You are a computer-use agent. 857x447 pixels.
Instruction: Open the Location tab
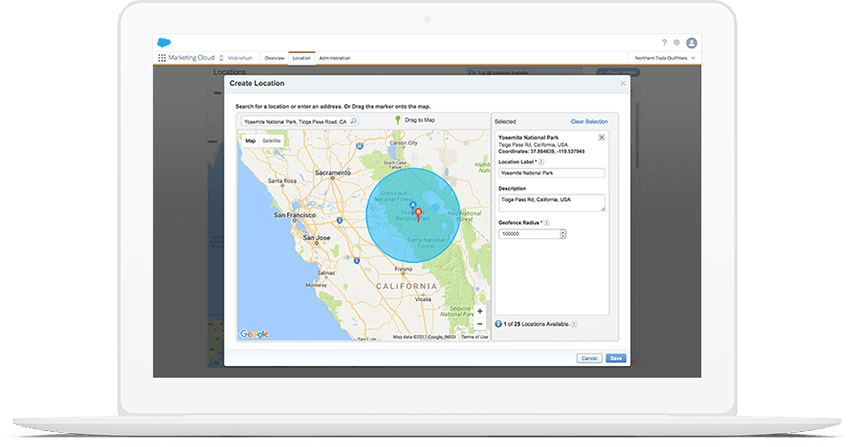301,58
